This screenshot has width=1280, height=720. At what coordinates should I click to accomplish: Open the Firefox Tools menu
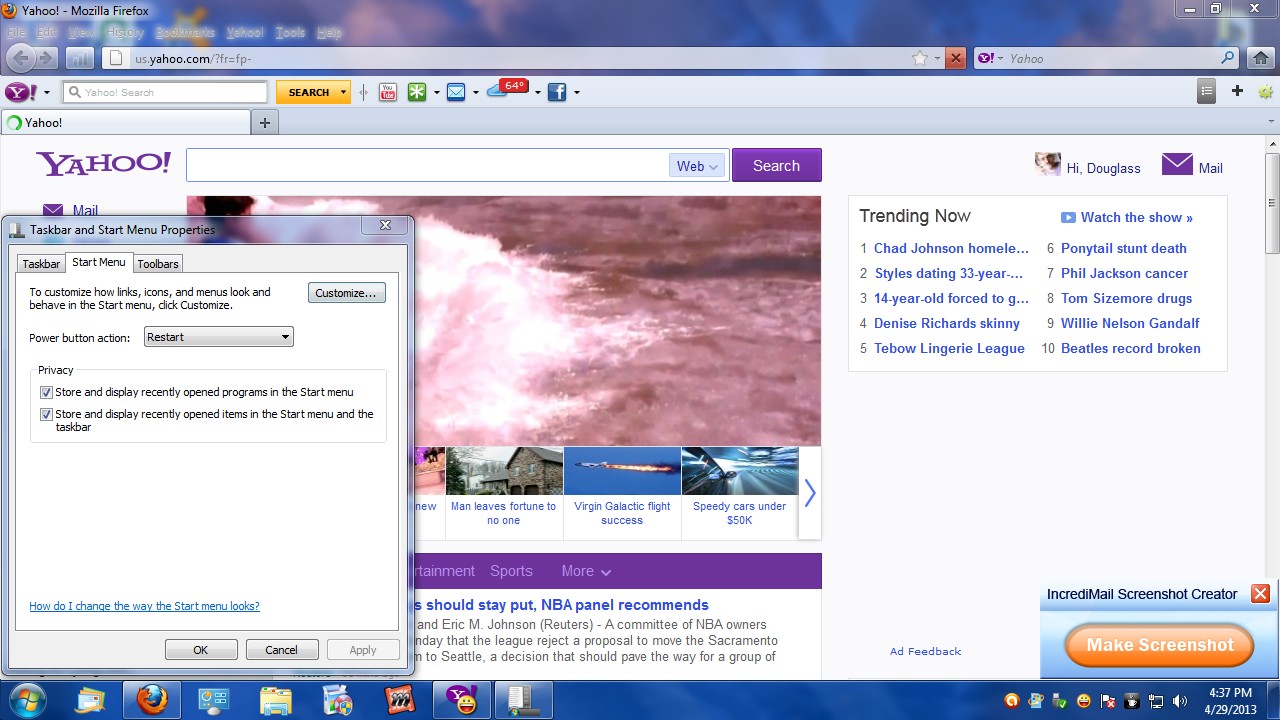coord(290,32)
